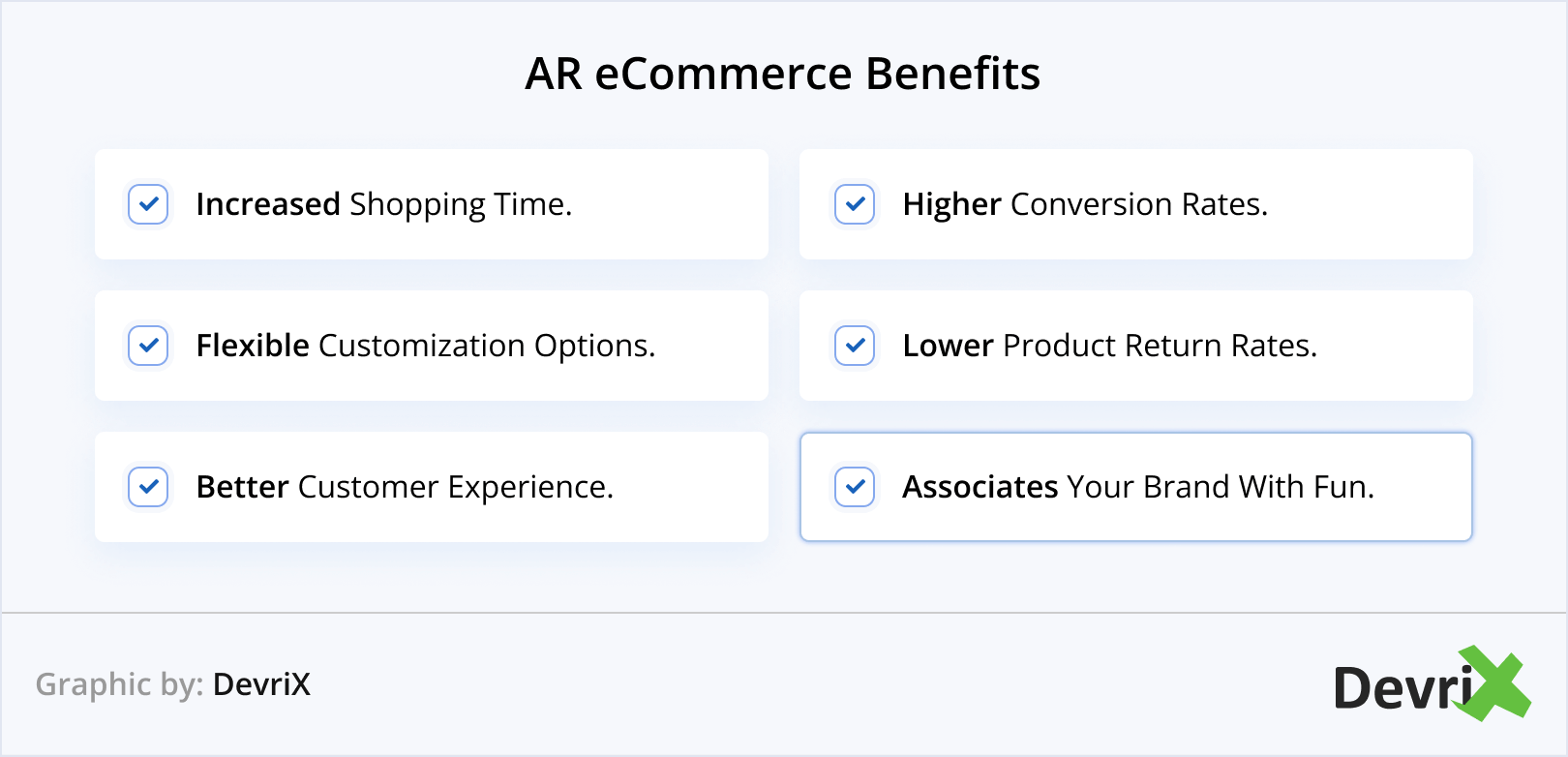Uncheck the Higher Conversion Rates checkbox
Screen dimensions: 1568x757
coord(855,204)
